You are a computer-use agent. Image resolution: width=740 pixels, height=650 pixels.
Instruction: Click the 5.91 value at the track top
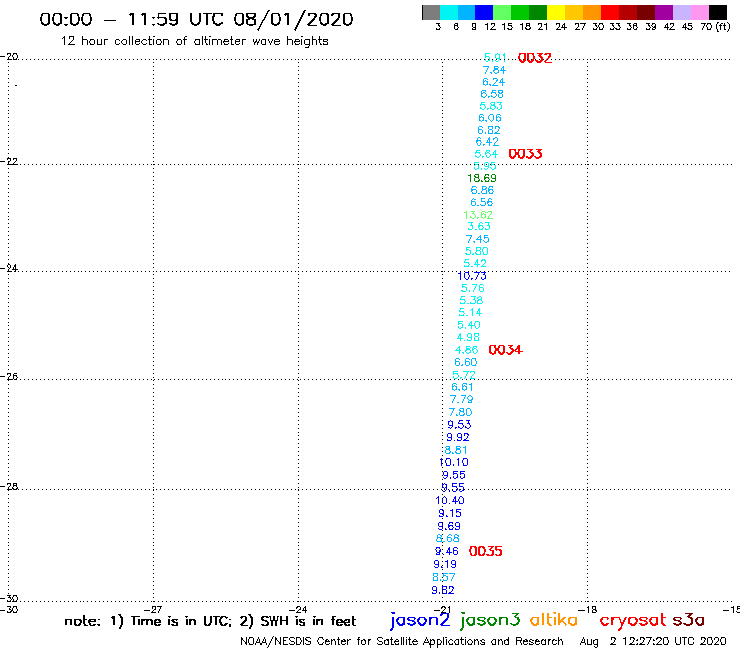pyautogui.click(x=495, y=58)
